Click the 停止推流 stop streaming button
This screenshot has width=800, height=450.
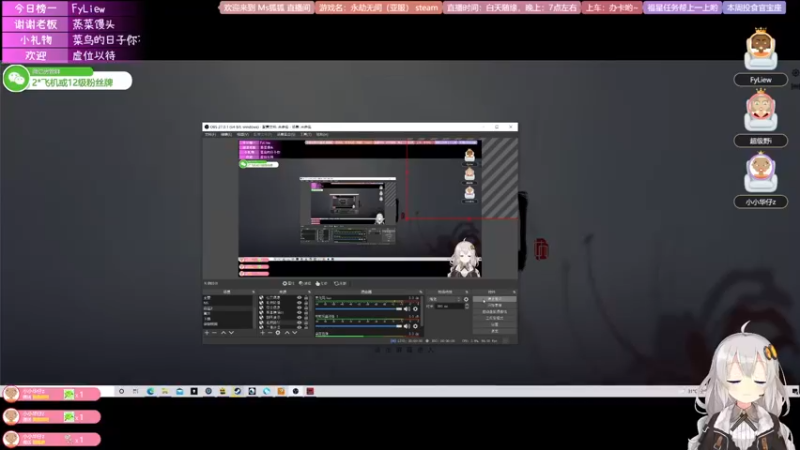[494, 299]
